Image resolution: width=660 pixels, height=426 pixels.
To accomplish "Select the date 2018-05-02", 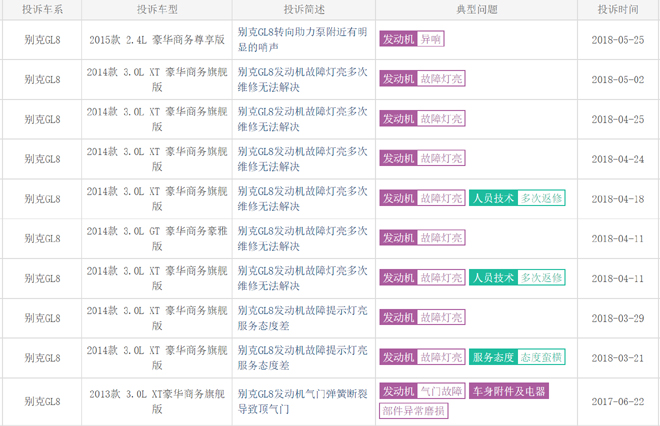I will 618,80.
